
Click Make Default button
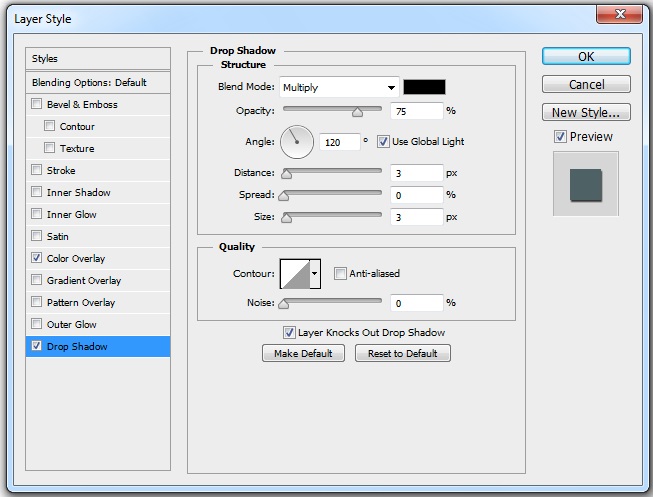coord(303,353)
